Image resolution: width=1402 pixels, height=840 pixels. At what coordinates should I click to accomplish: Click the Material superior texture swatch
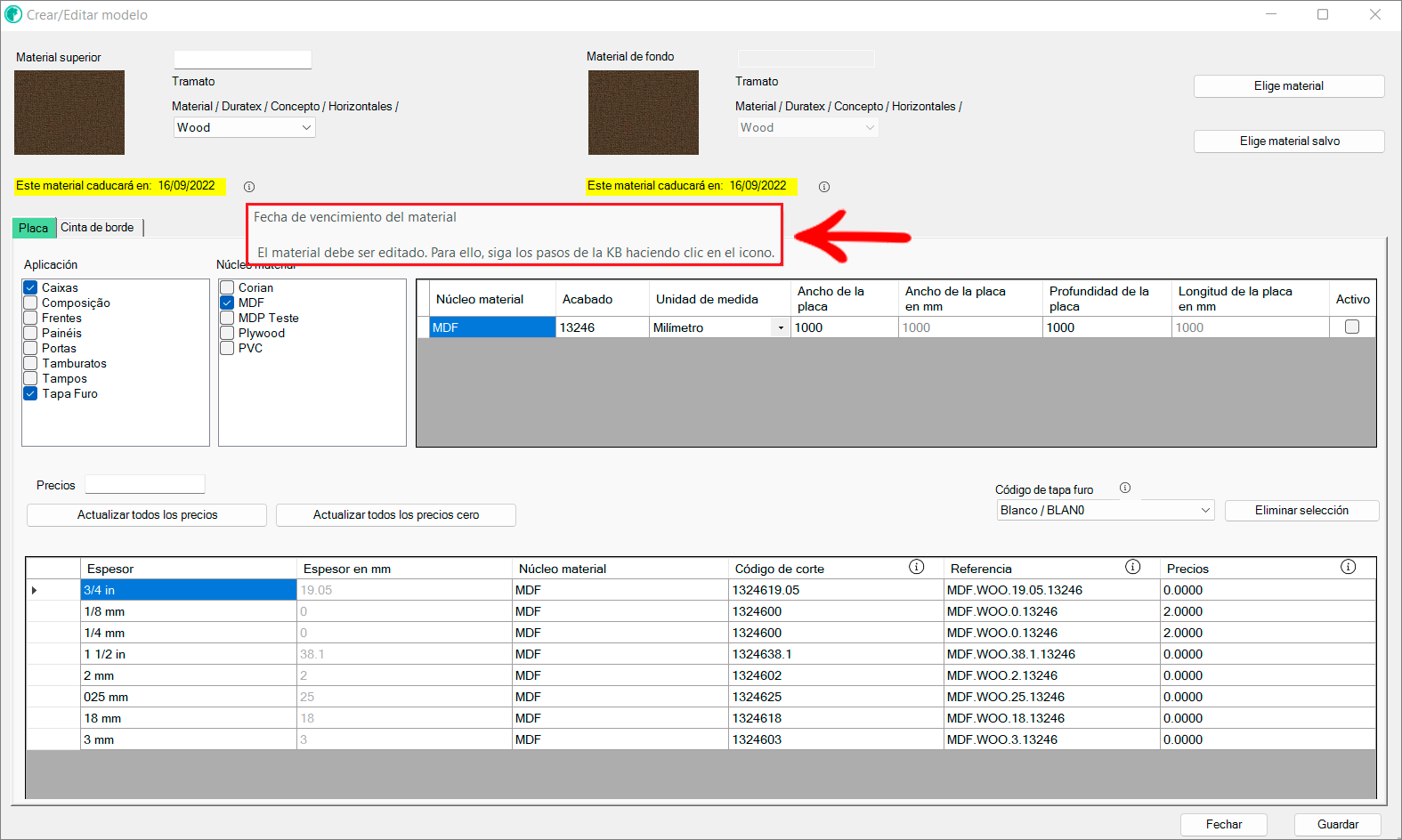(69, 113)
